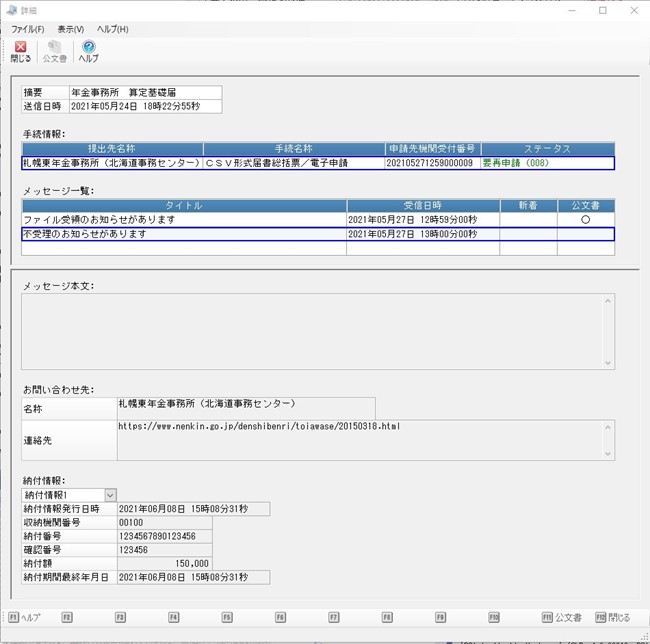Click the 公文書 circle mark in first message row
This screenshot has height=644, width=650.
585,219
